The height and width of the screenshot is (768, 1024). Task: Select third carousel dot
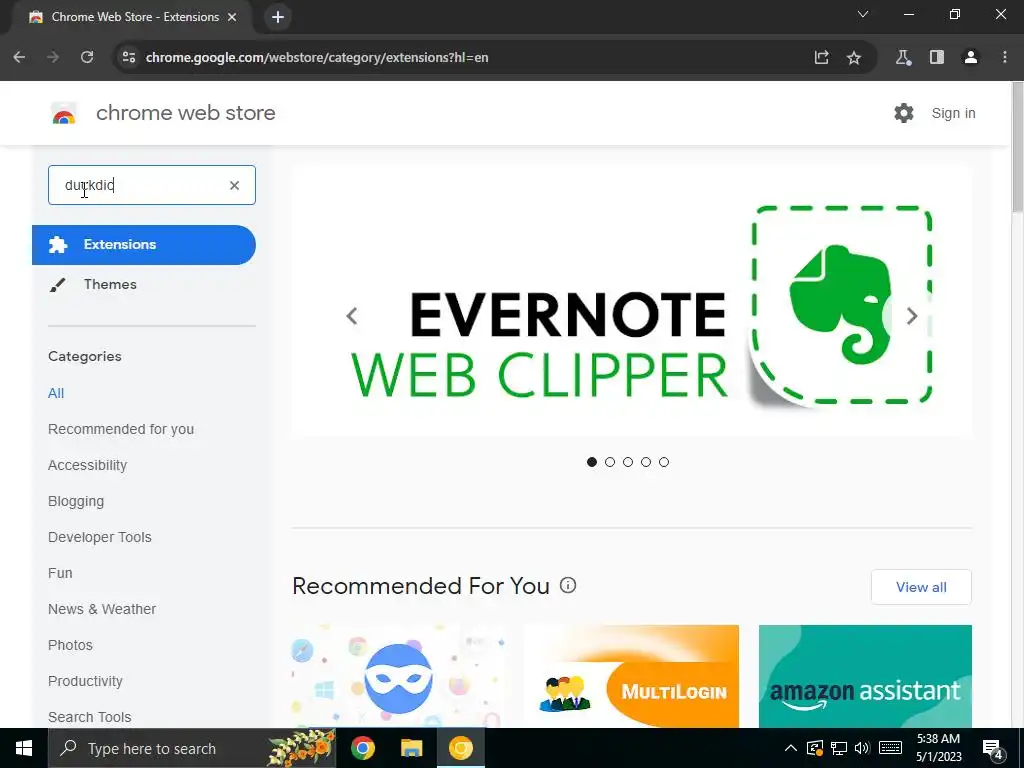click(x=628, y=462)
